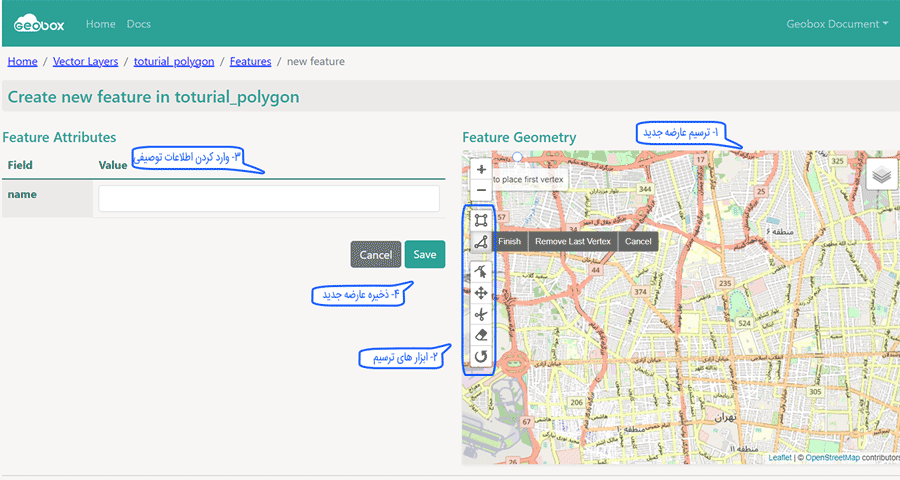The width and height of the screenshot is (900, 480).
Task: Select the draw rectangle tool
Action: coord(481,219)
